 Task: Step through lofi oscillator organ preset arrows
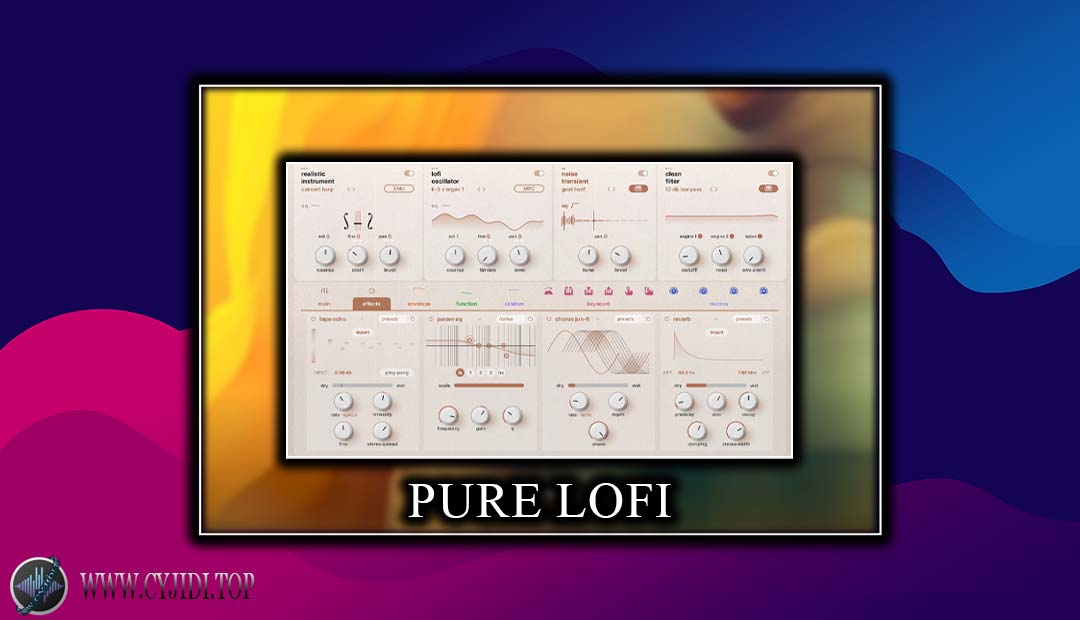pos(481,189)
